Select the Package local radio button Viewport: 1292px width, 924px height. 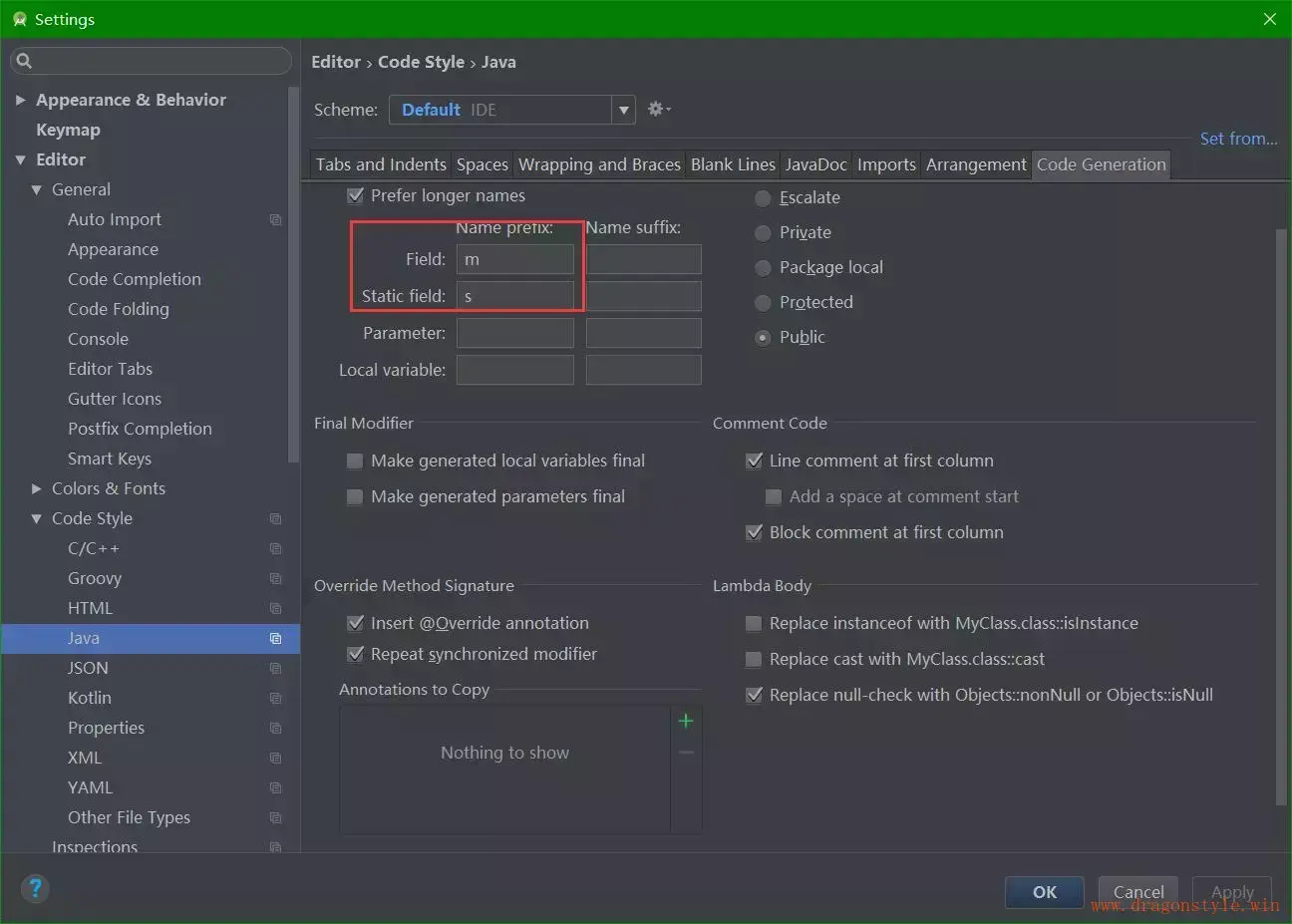tap(763, 268)
